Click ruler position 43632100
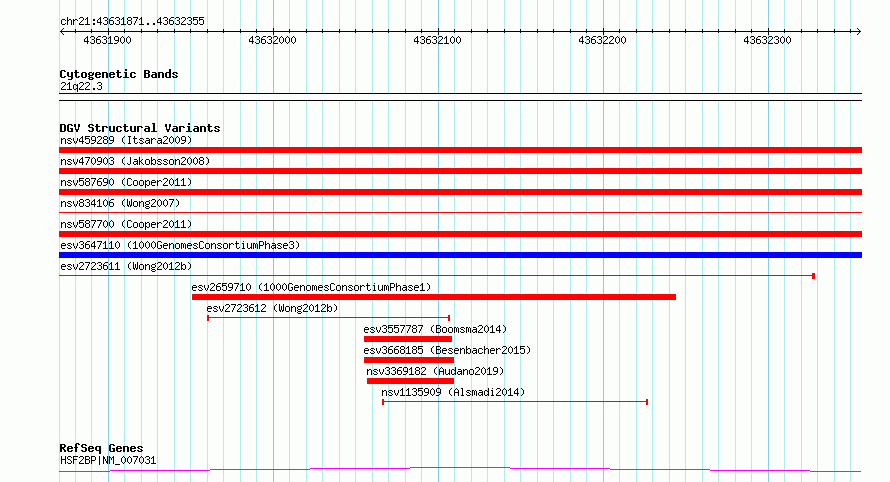This screenshot has width=890, height=482. click(x=437, y=40)
